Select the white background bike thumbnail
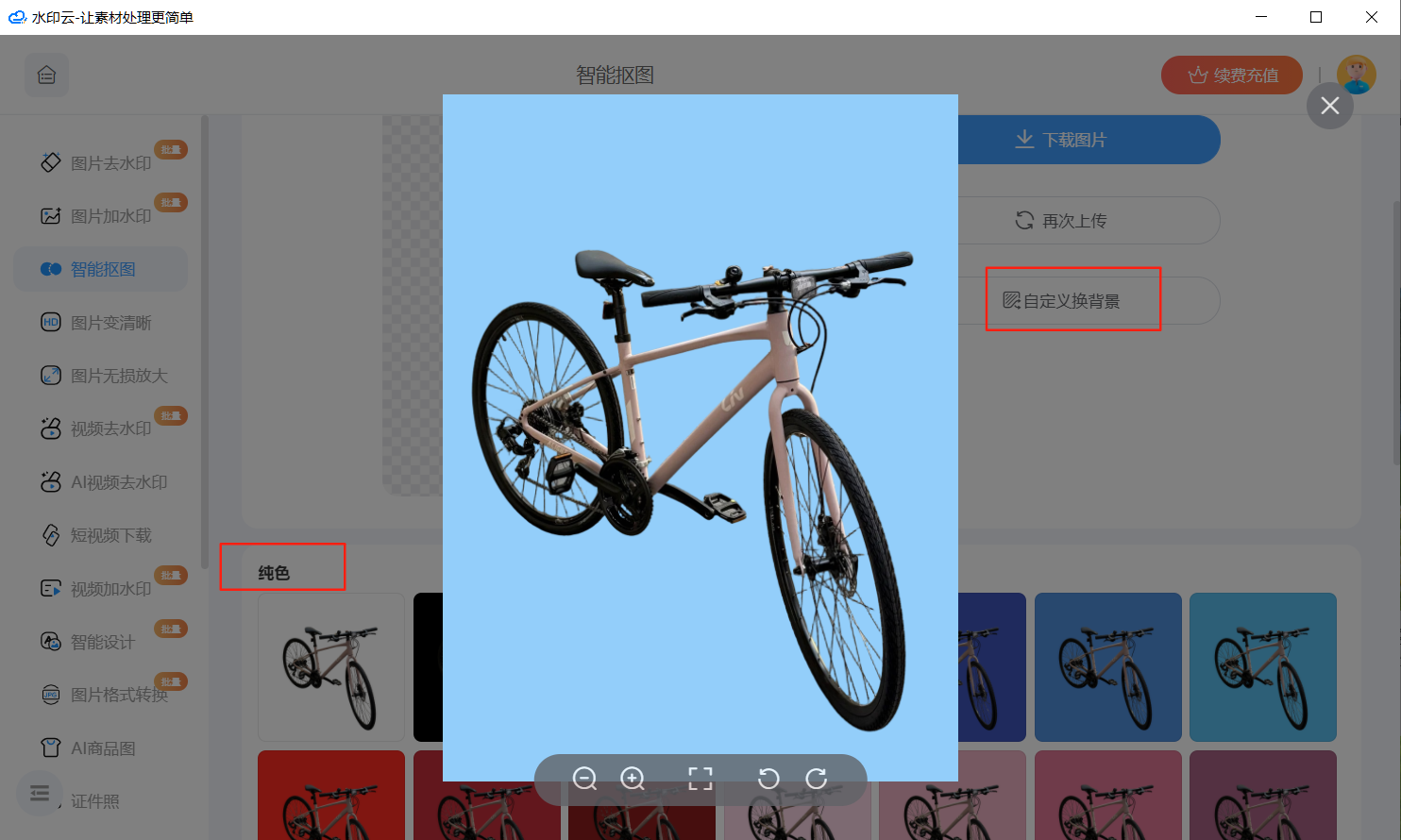The image size is (1401, 840). coord(331,667)
